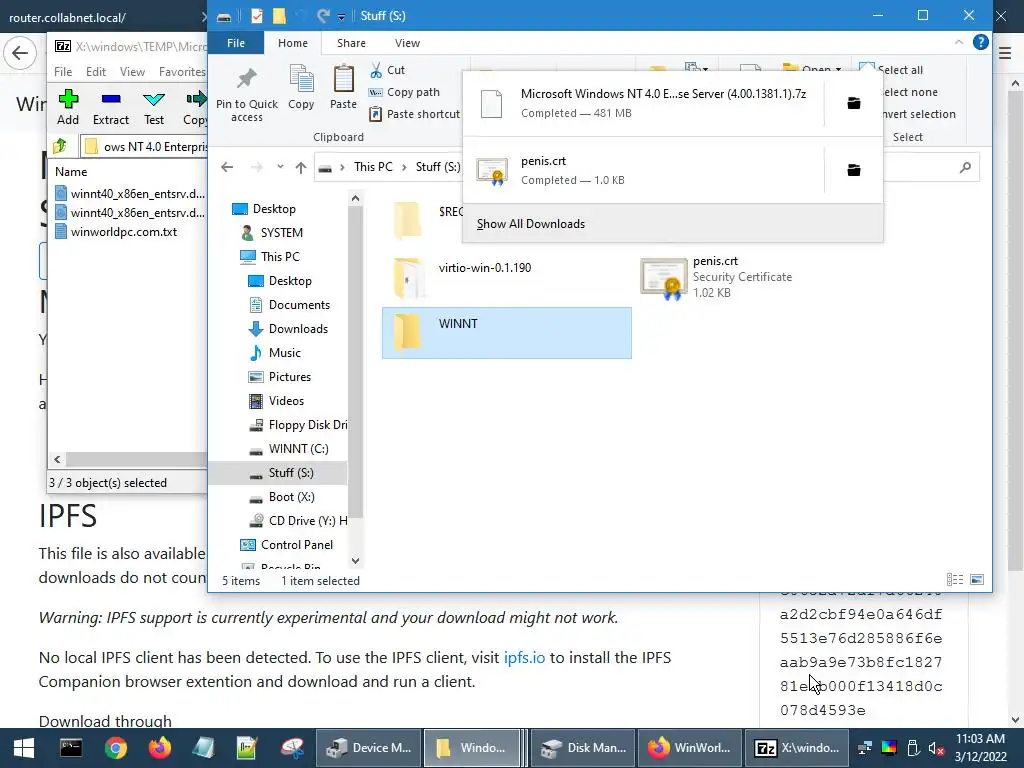Launch Firefox from the taskbar

(159, 748)
